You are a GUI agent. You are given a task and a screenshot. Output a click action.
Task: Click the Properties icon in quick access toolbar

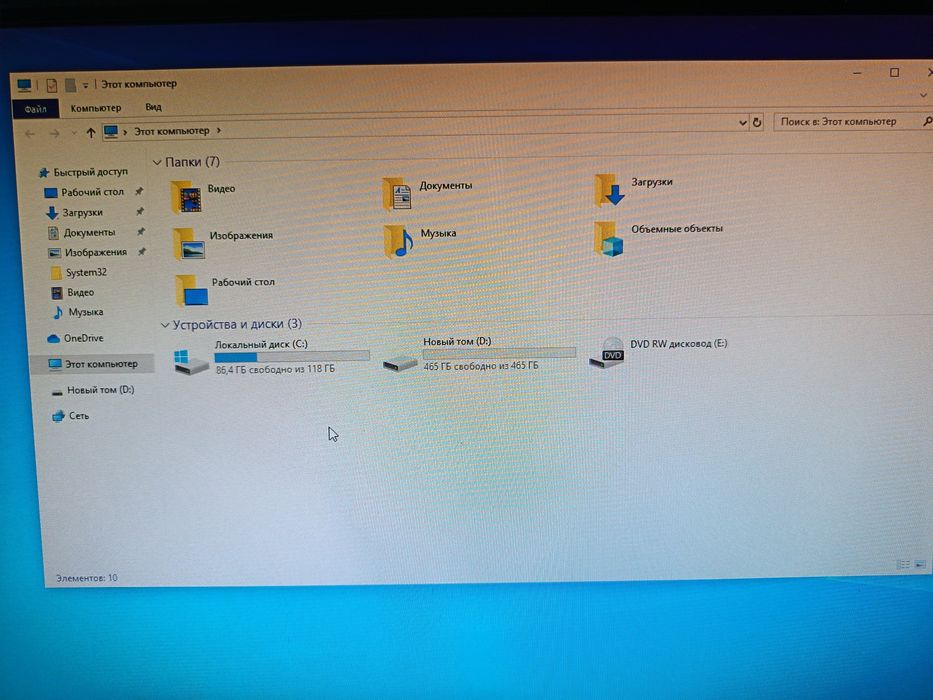point(52,85)
